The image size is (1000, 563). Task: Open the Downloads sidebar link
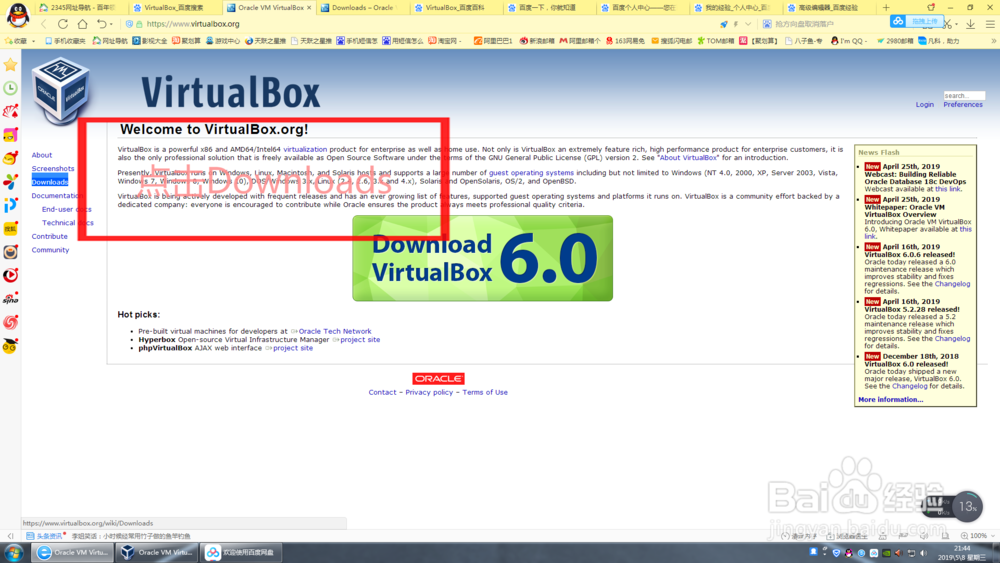tap(50, 182)
